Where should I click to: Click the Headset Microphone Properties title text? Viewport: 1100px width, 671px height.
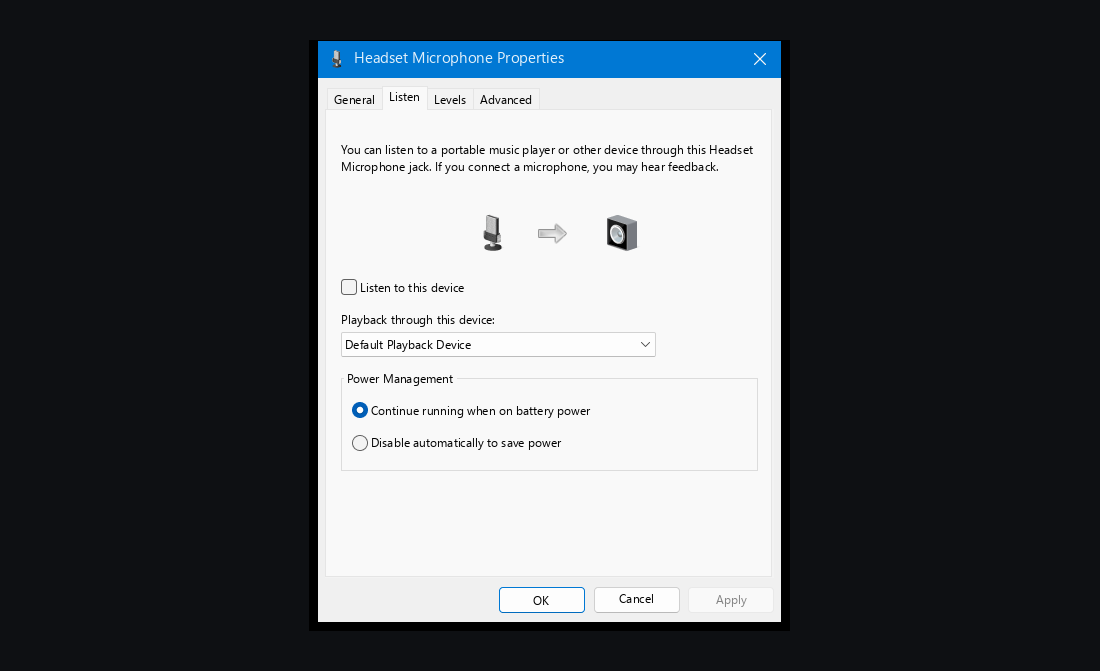coord(459,58)
